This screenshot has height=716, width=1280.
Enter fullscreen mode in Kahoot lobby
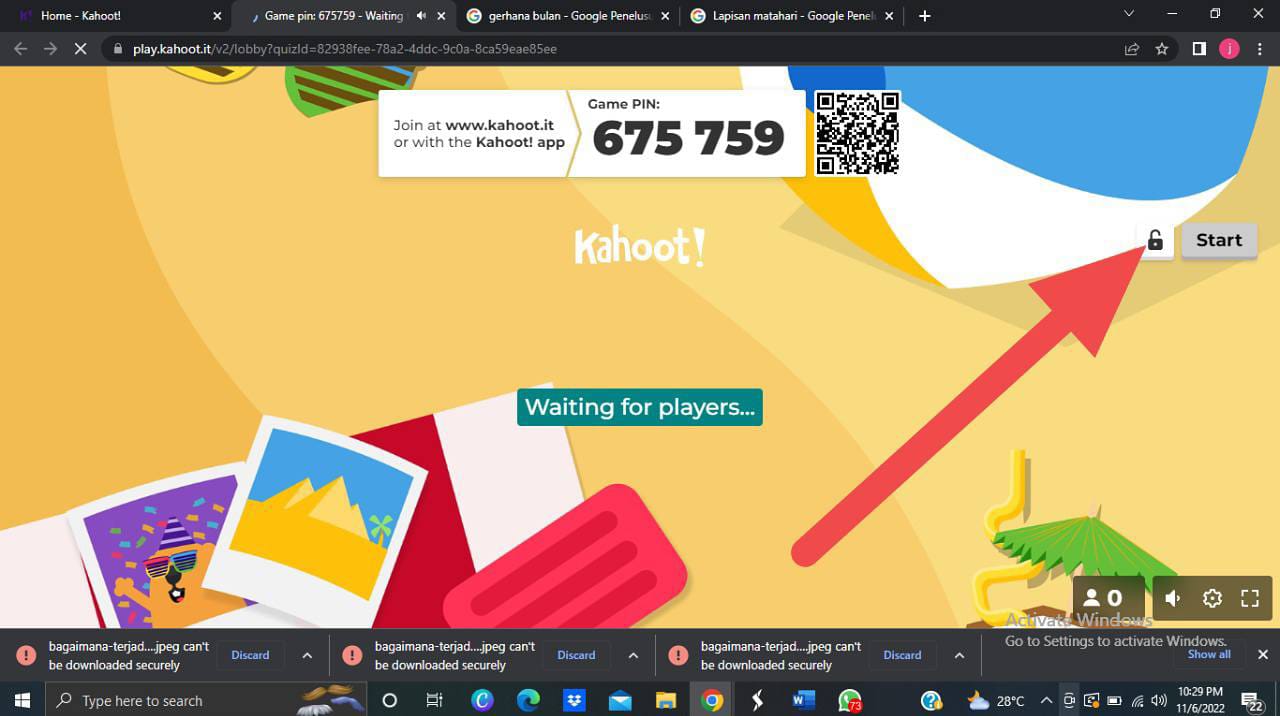click(1249, 598)
